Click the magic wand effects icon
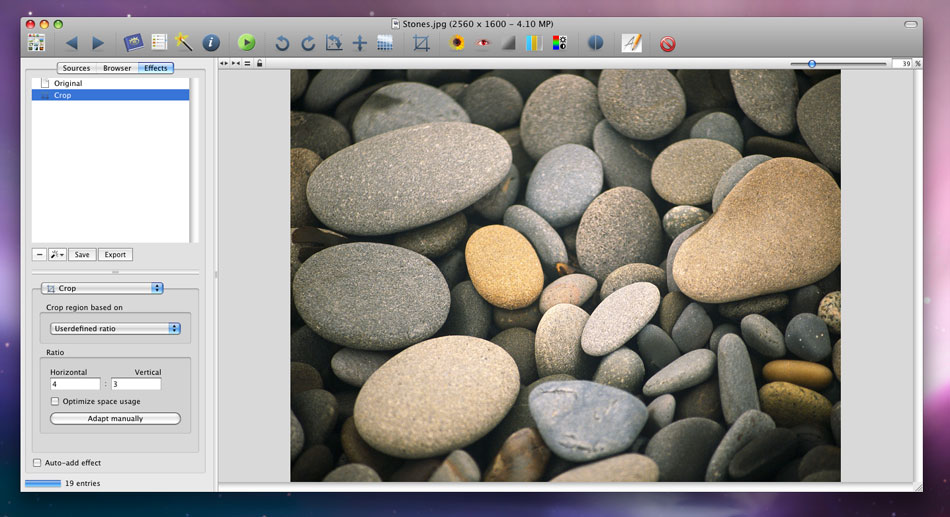 [x=184, y=43]
